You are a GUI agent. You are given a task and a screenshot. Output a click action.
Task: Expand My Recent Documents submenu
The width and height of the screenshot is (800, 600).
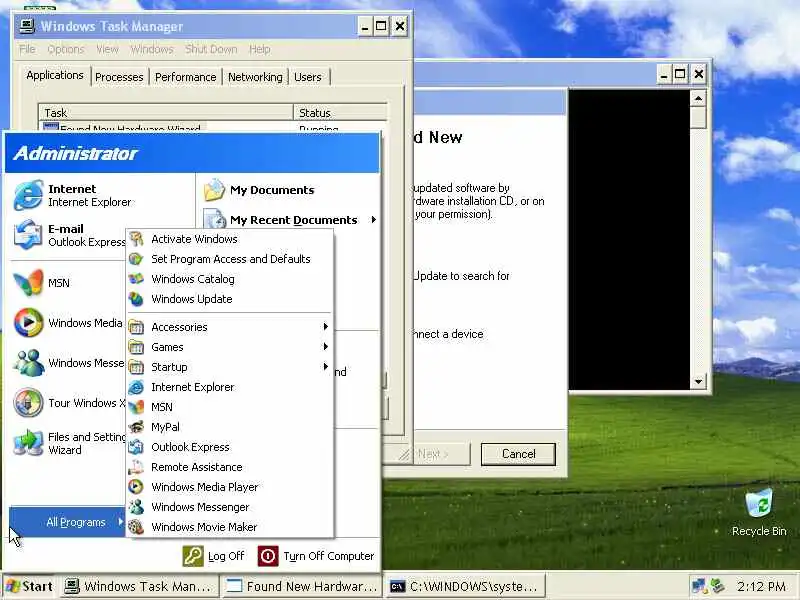(289, 220)
